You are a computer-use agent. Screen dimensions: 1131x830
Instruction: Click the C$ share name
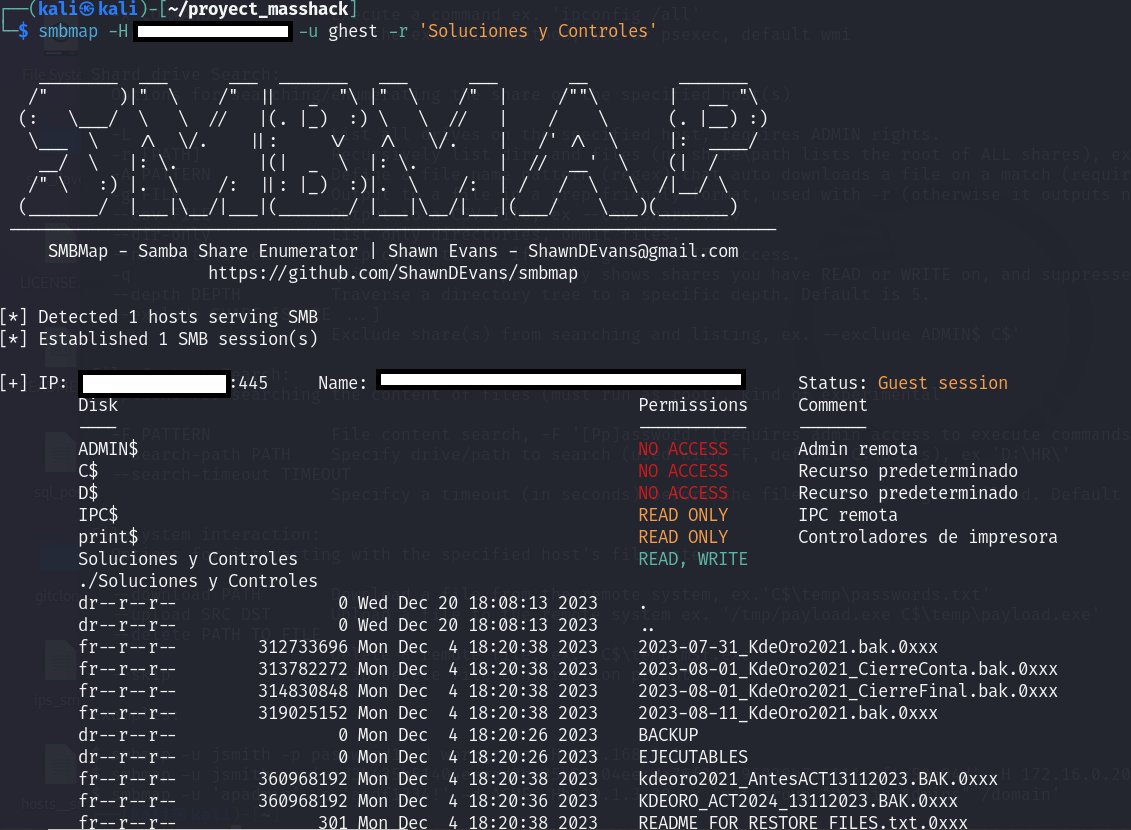[88, 471]
